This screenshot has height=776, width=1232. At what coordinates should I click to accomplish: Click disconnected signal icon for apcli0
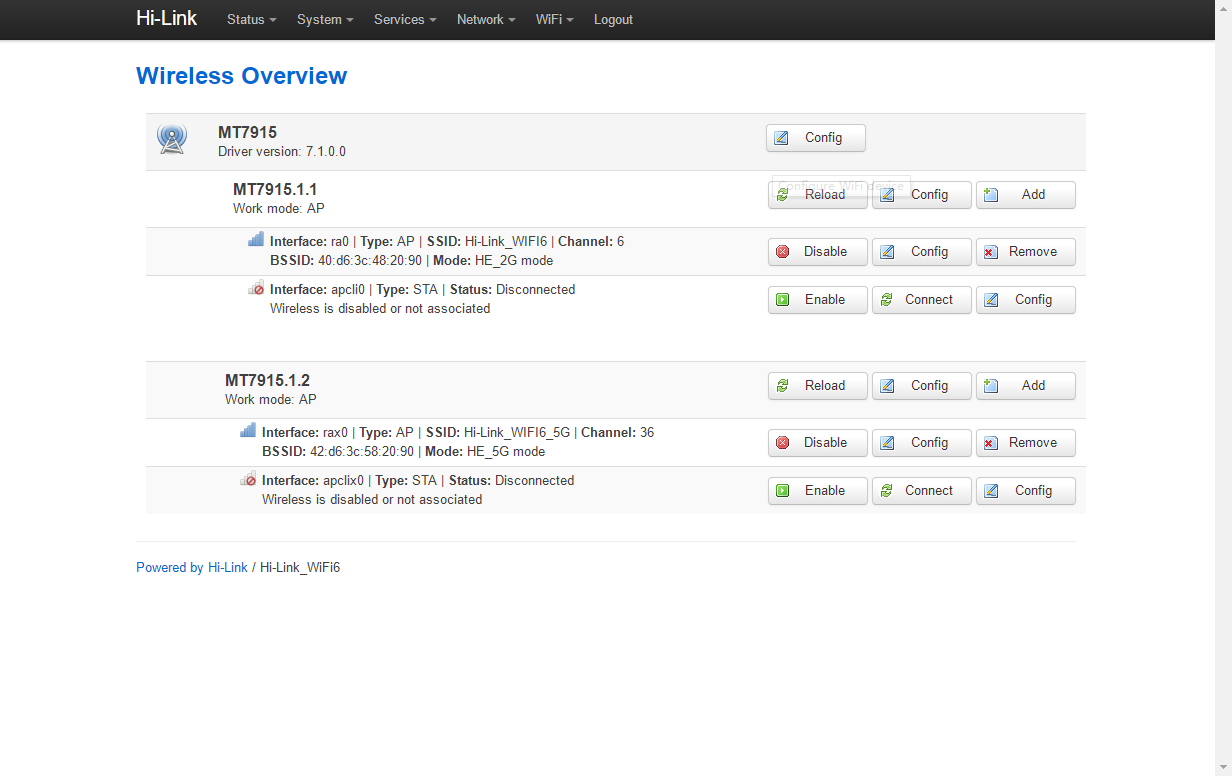[256, 289]
